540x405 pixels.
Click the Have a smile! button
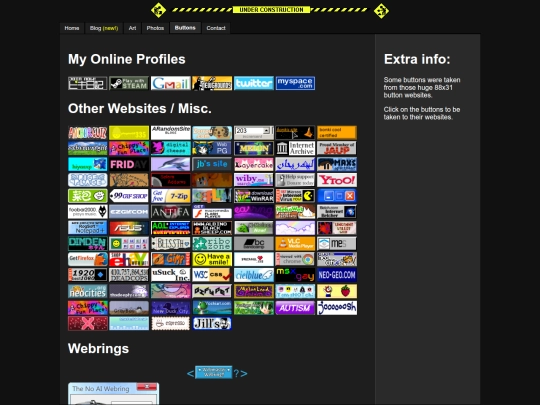(x=212, y=259)
